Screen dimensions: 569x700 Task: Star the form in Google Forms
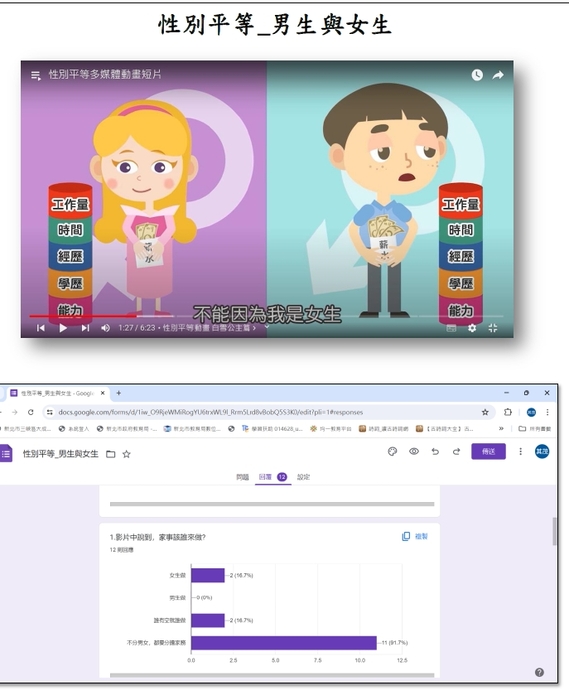click(x=126, y=454)
